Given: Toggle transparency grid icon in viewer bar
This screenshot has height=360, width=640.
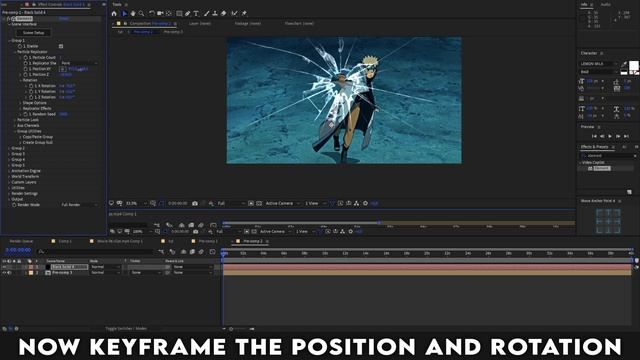Looking at the screenshot, I should coord(259,203).
